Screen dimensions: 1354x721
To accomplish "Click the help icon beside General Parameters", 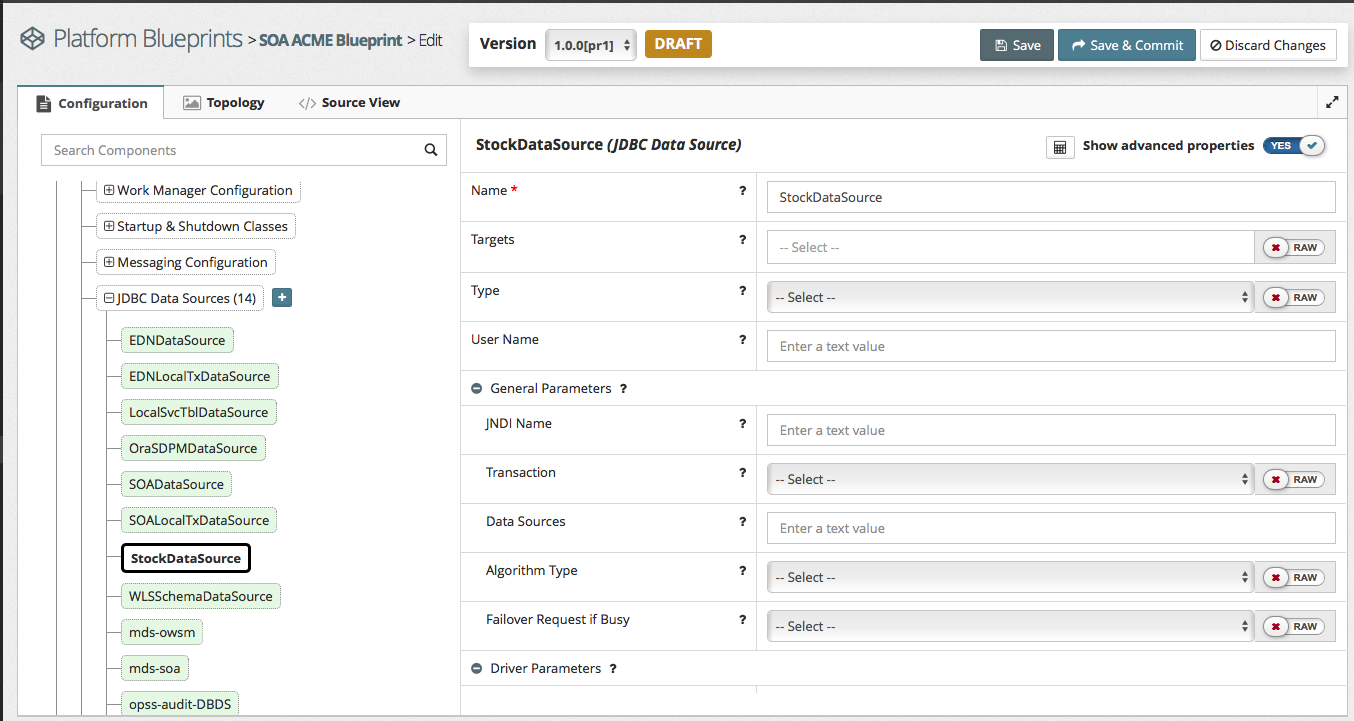I will click(x=623, y=388).
